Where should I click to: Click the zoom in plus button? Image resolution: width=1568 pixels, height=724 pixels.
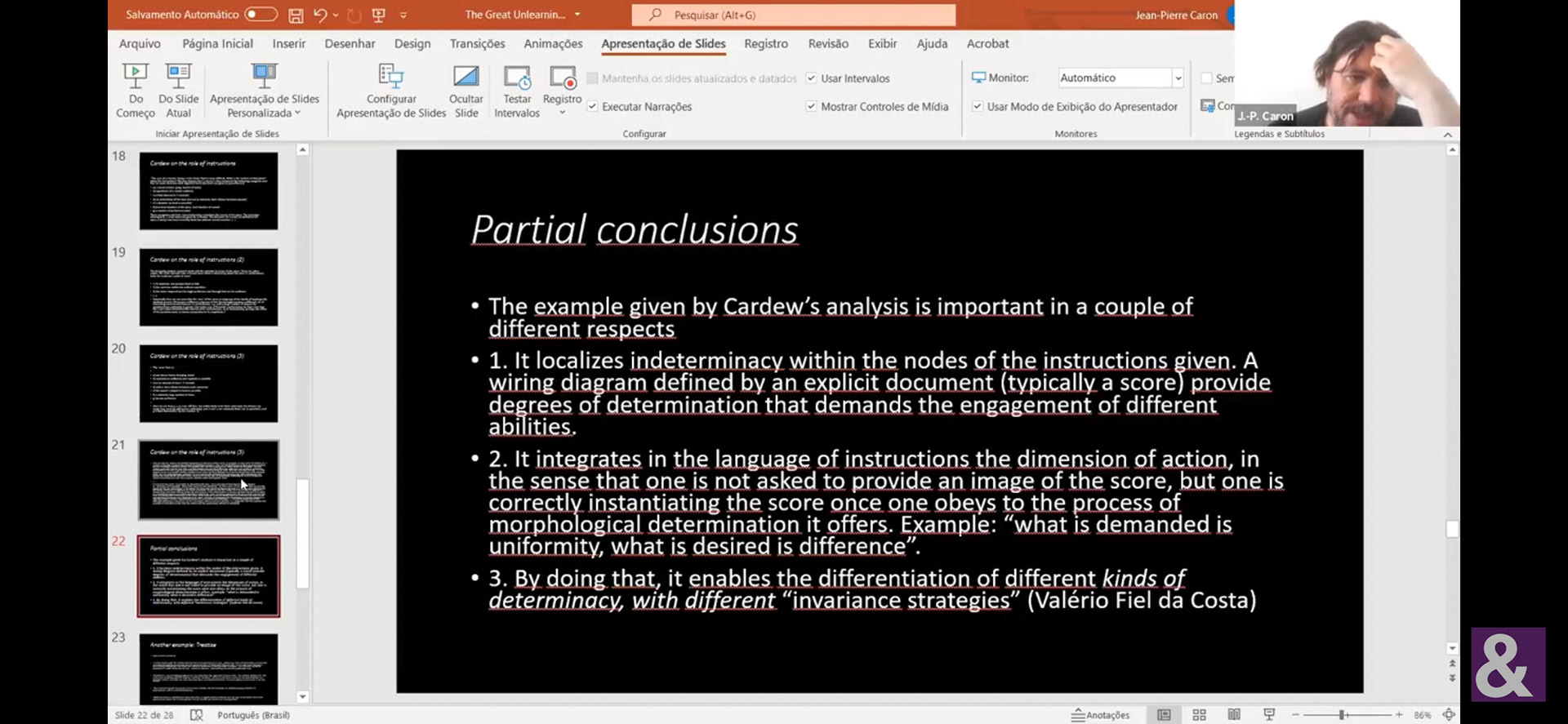pos(1399,715)
